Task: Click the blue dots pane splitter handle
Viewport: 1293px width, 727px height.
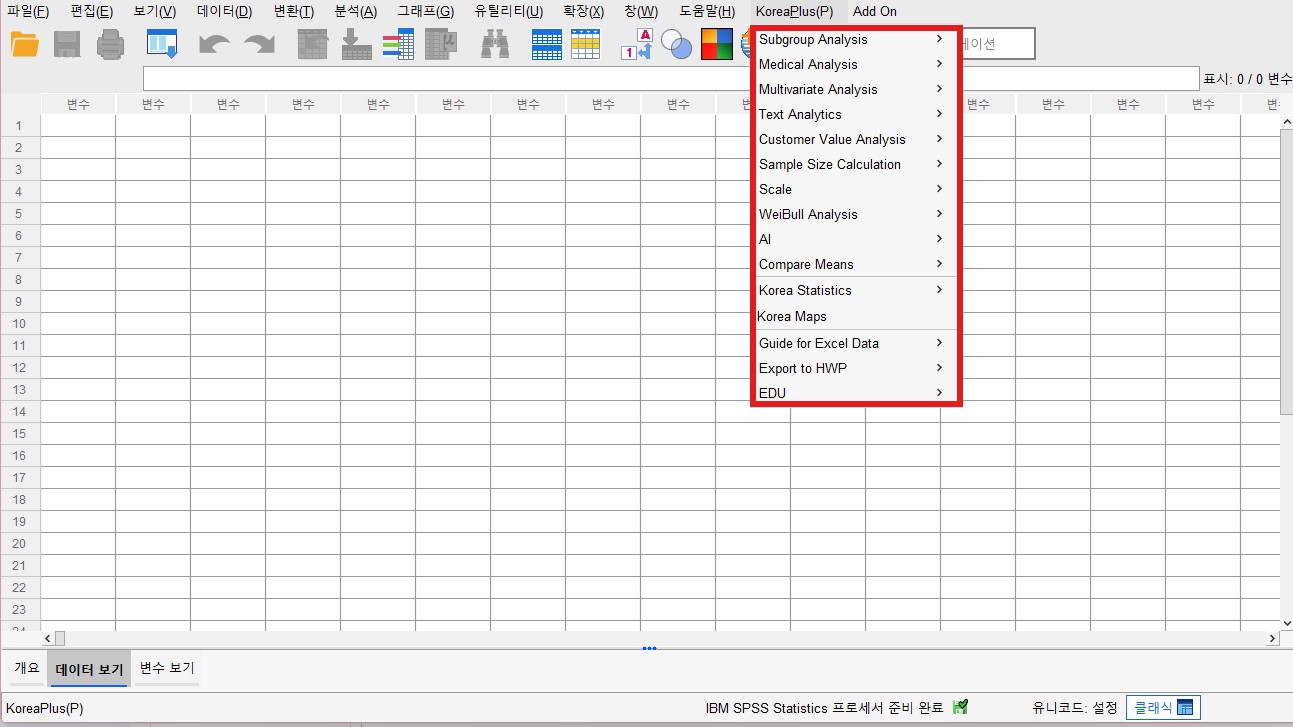Action: (650, 648)
